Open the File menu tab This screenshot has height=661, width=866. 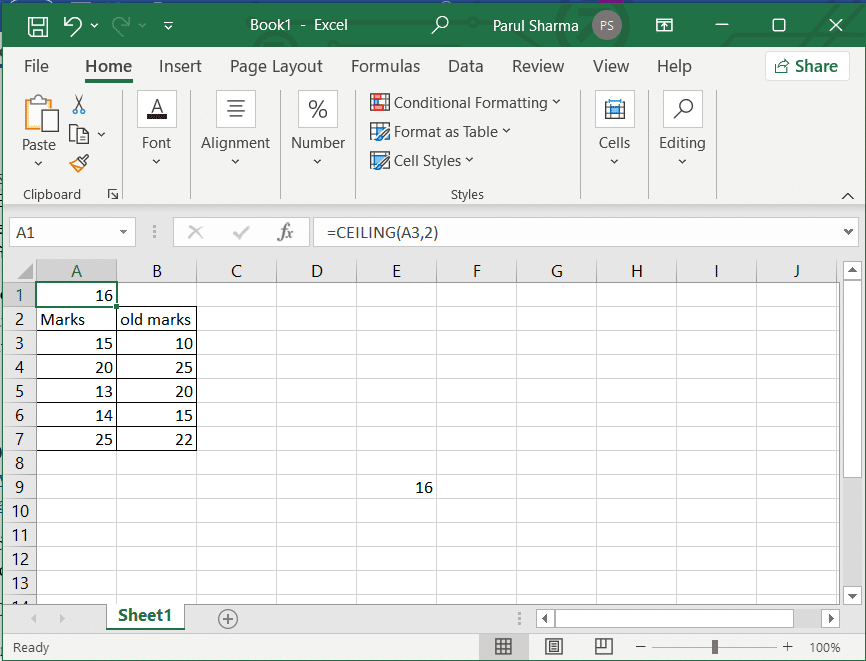pos(36,66)
